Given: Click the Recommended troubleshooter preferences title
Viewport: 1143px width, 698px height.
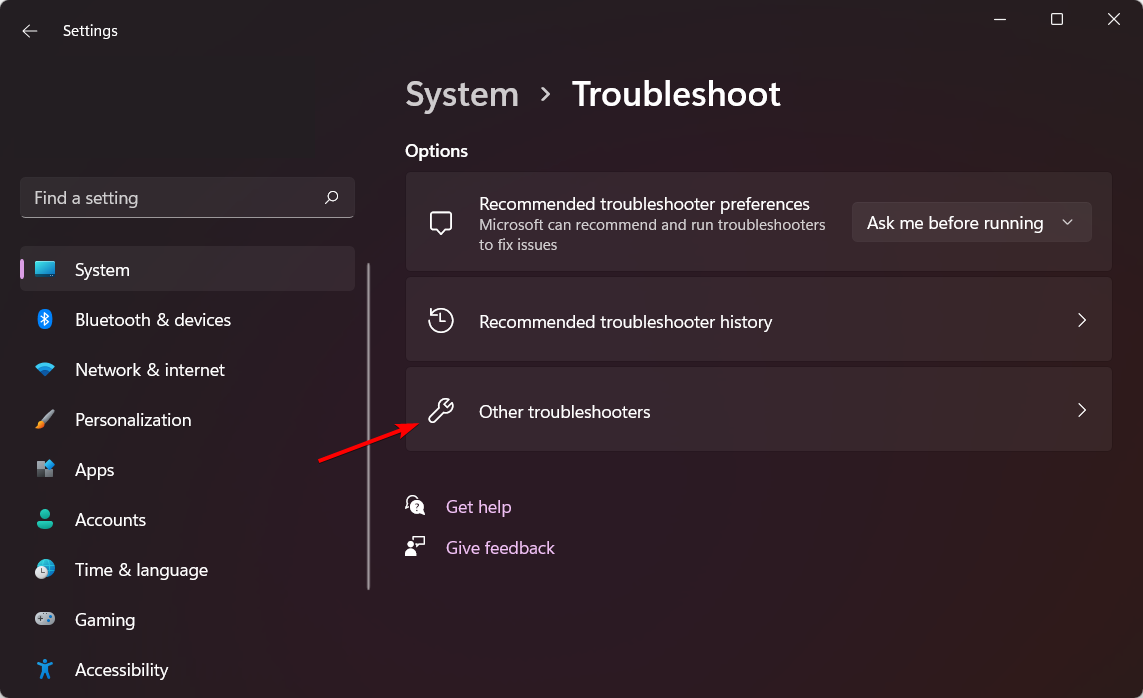Looking at the screenshot, I should [644, 204].
